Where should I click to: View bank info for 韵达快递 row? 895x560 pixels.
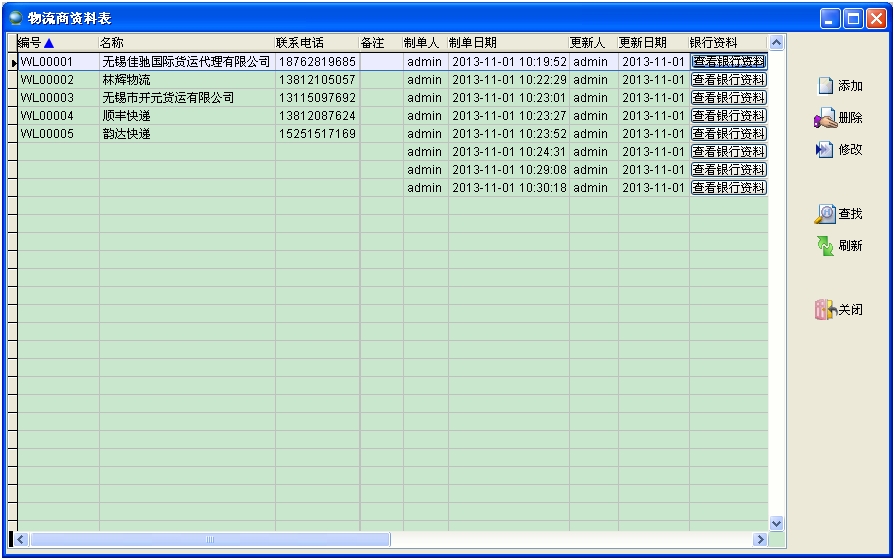(x=728, y=134)
